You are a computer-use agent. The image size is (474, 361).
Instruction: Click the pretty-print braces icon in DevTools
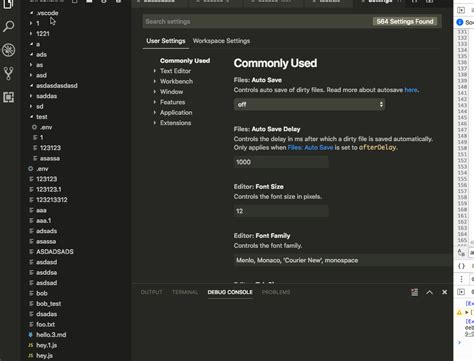(x=461, y=266)
